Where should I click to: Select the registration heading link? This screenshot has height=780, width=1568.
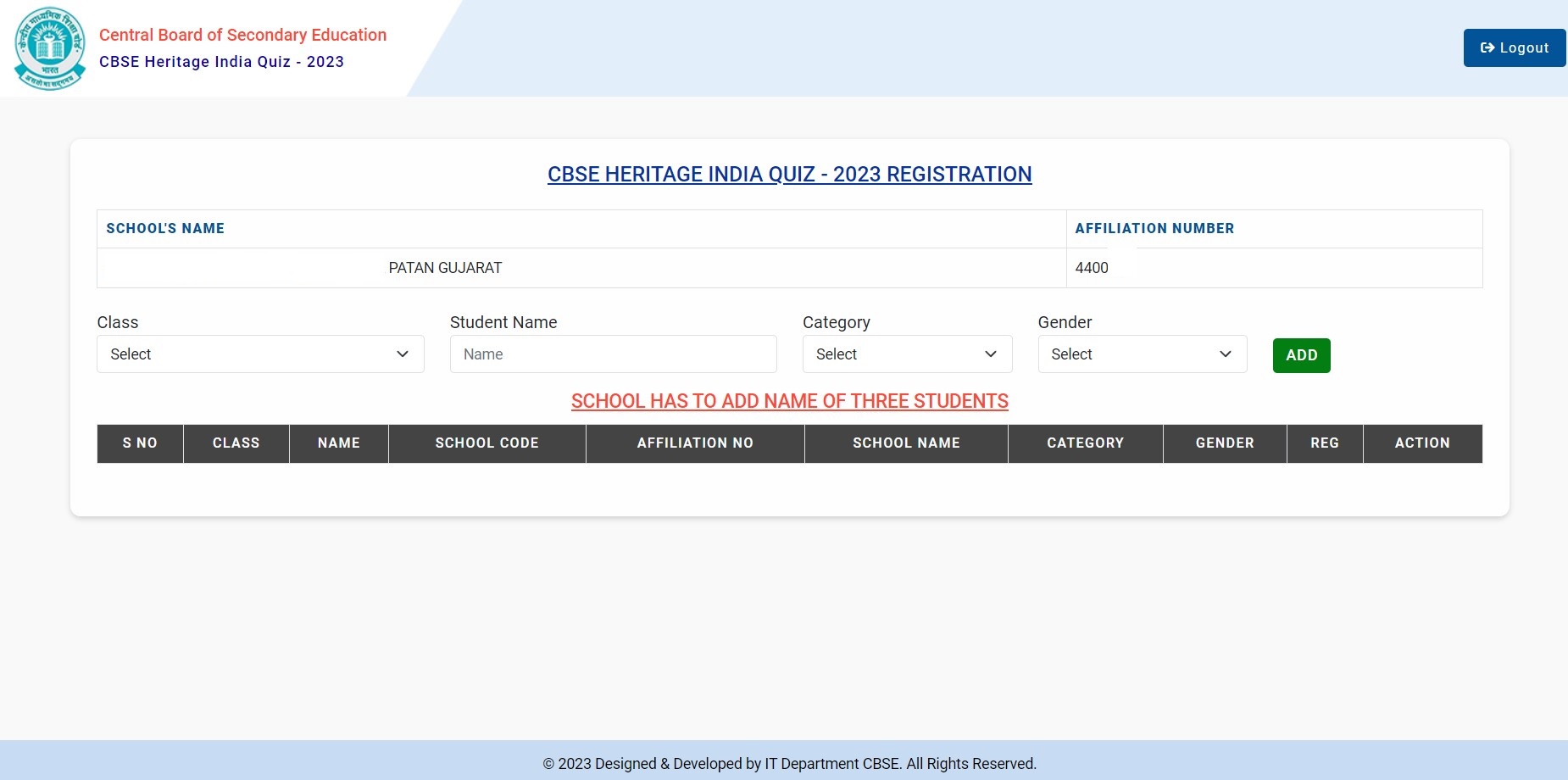[789, 174]
